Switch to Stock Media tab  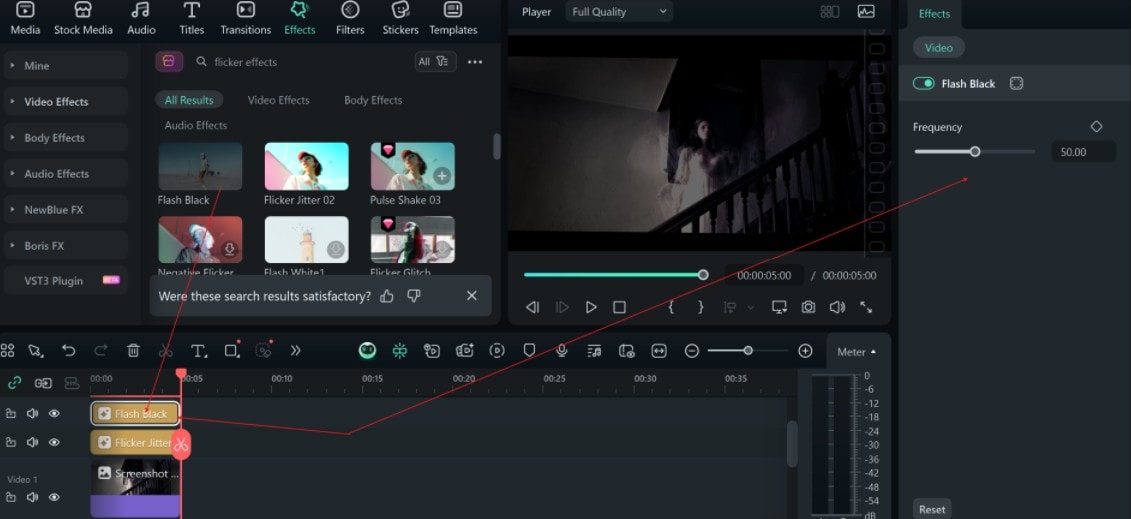[83, 19]
